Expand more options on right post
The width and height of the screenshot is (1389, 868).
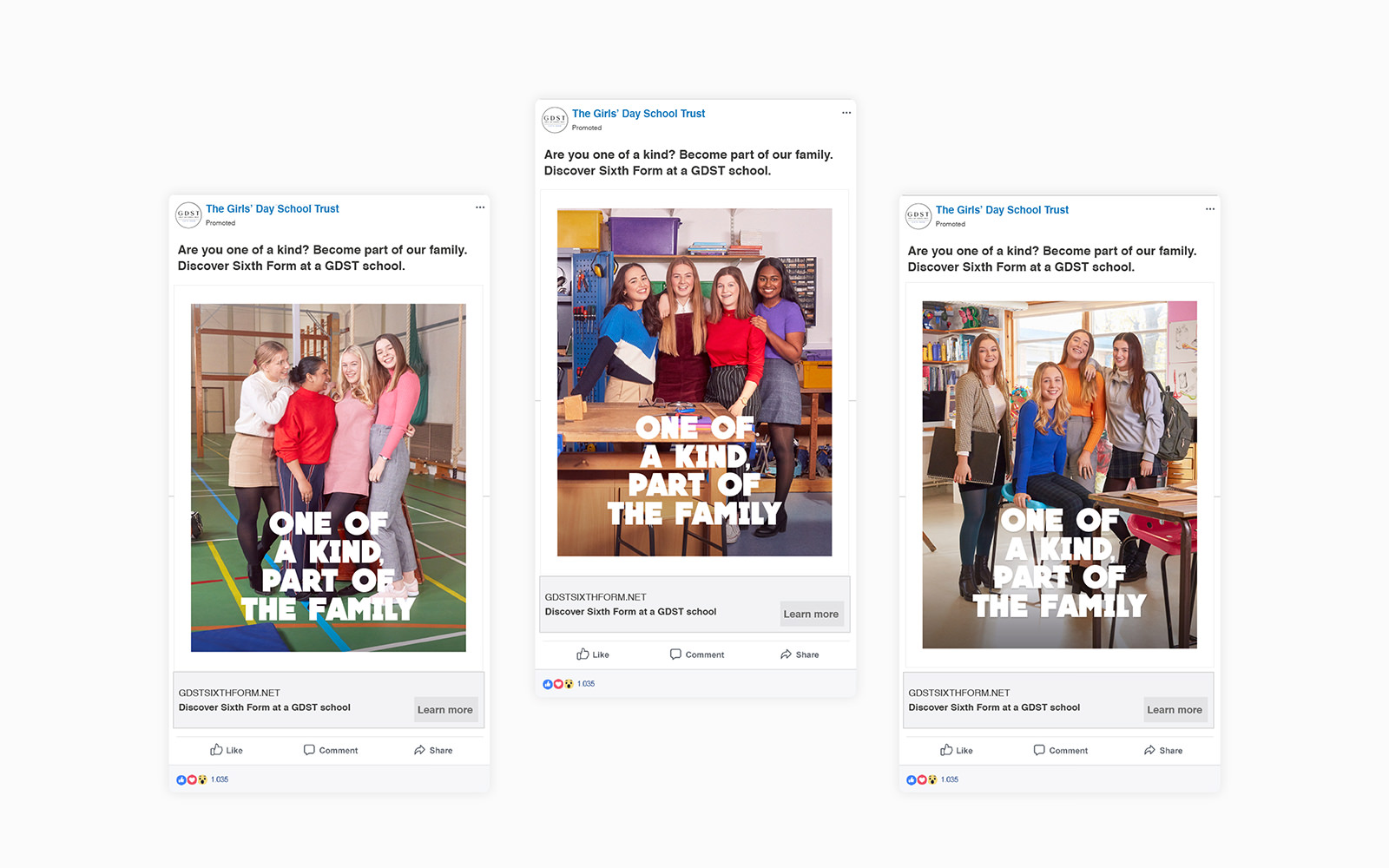(x=1210, y=209)
